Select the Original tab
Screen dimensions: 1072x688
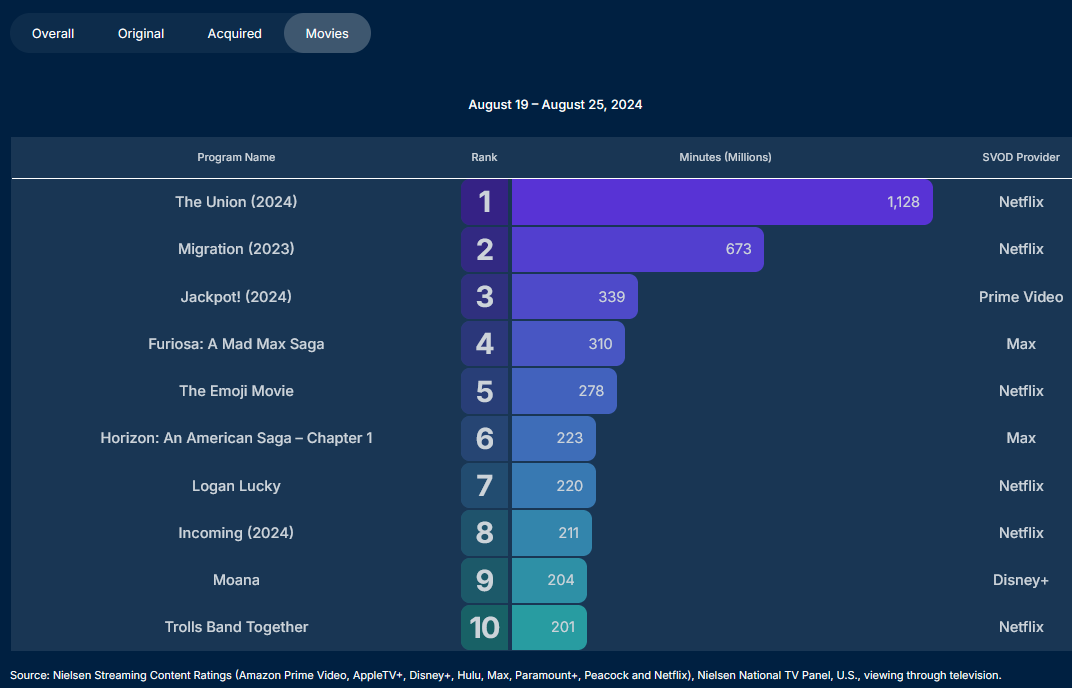click(141, 33)
